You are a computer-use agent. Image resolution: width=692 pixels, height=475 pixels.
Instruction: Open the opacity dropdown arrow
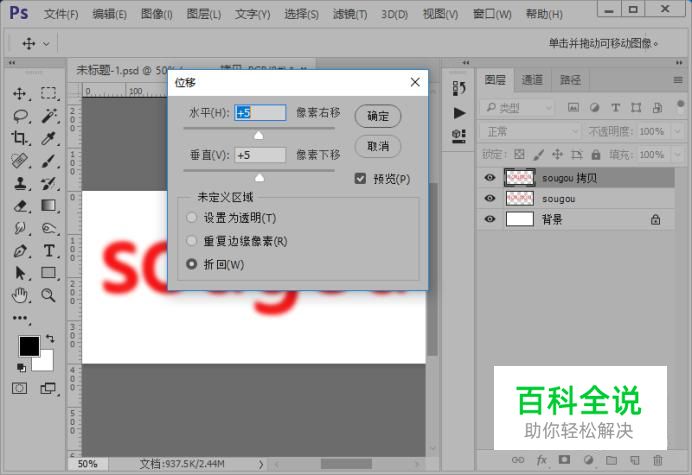pos(677,132)
